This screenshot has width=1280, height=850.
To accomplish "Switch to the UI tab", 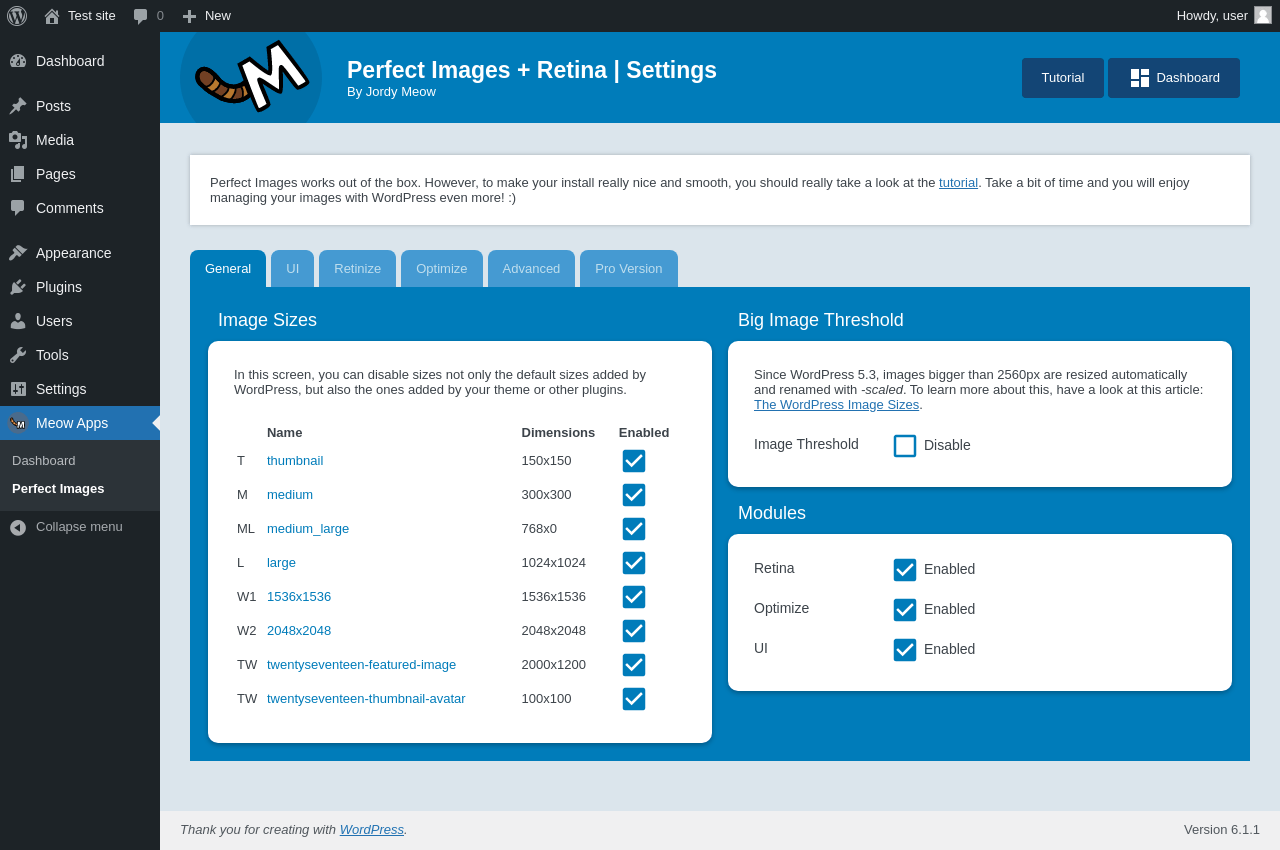I will click(x=293, y=269).
